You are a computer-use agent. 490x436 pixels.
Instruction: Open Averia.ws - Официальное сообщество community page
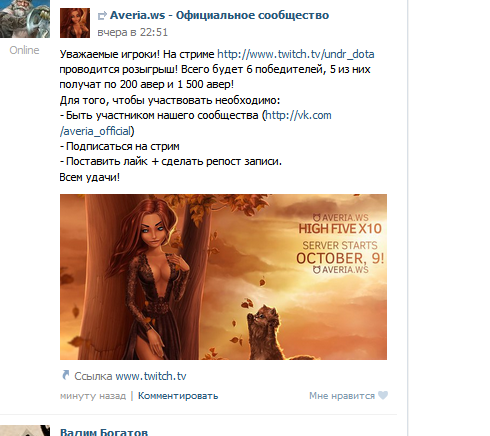(x=219, y=15)
